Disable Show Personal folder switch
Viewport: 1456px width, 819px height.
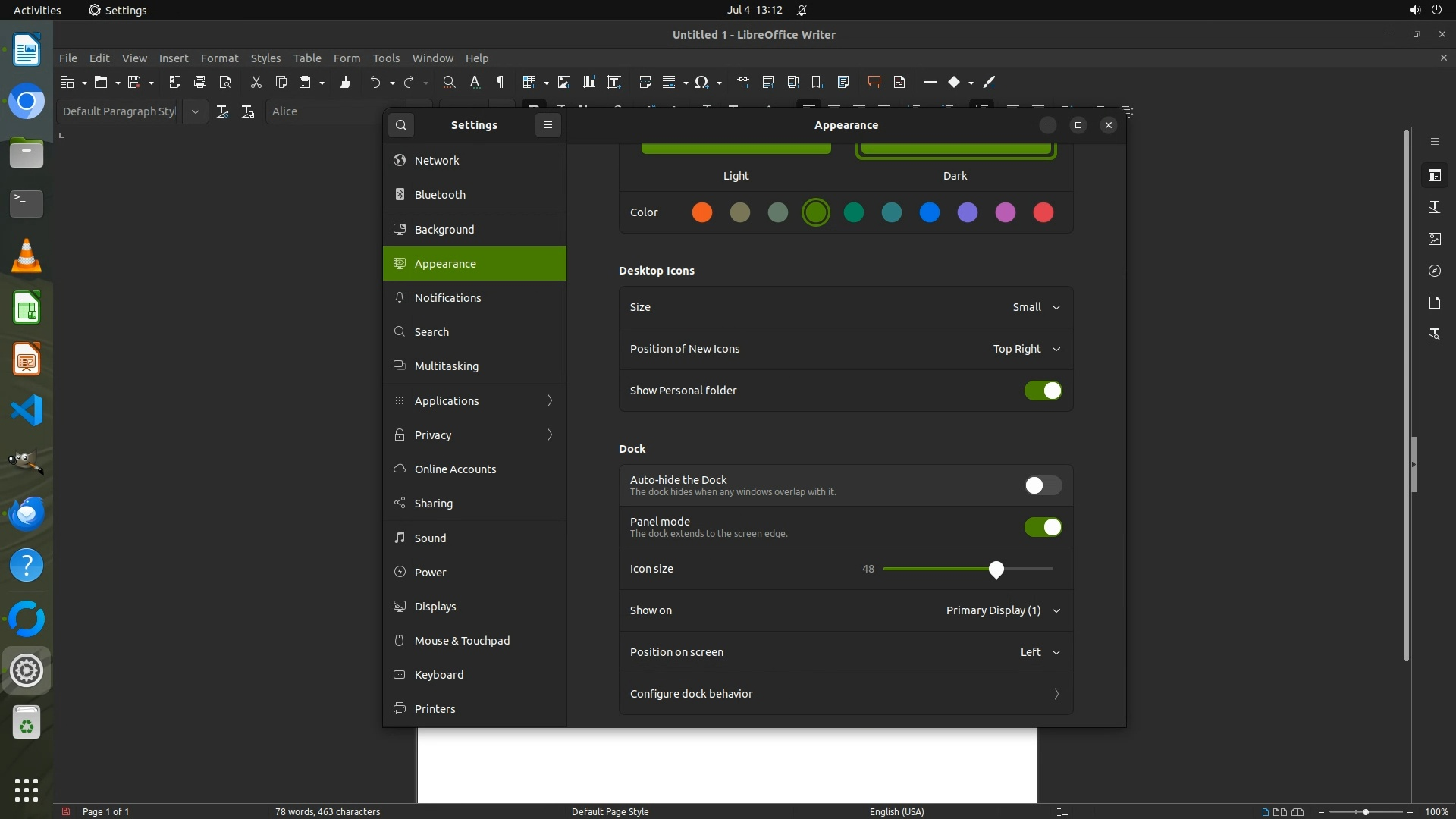pos(1043,391)
